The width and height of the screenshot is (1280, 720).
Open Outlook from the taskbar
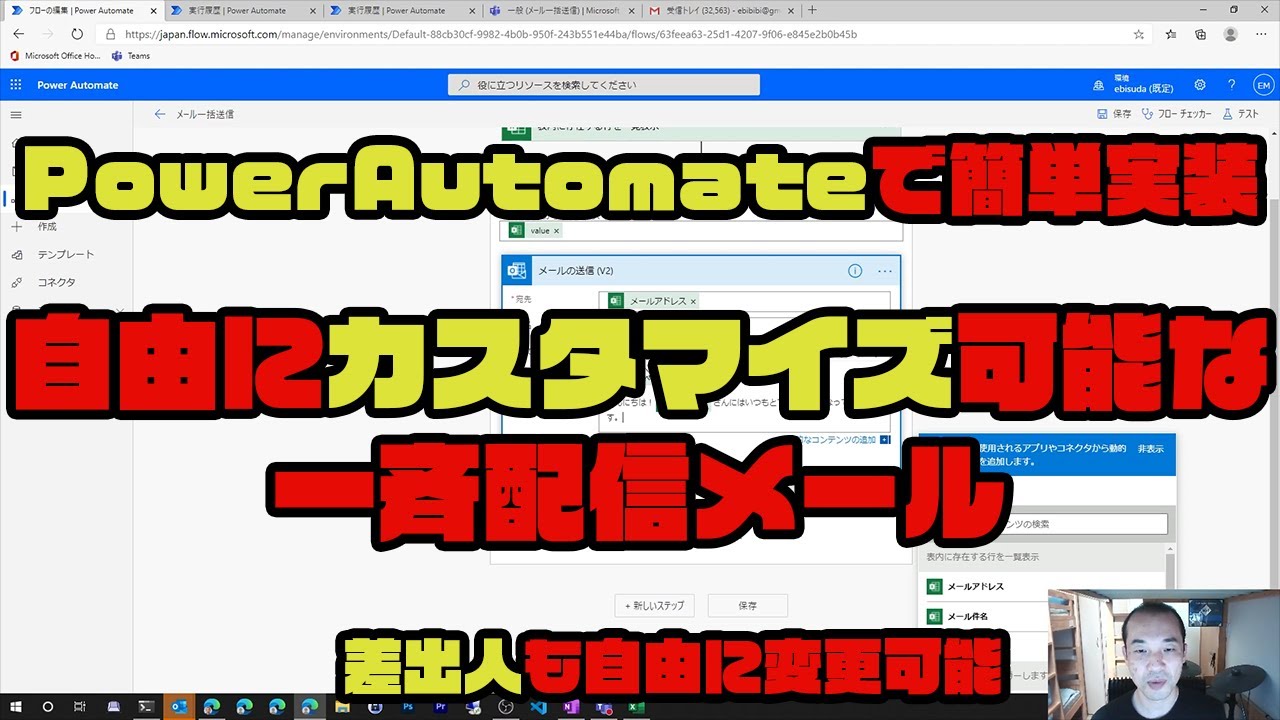179,706
